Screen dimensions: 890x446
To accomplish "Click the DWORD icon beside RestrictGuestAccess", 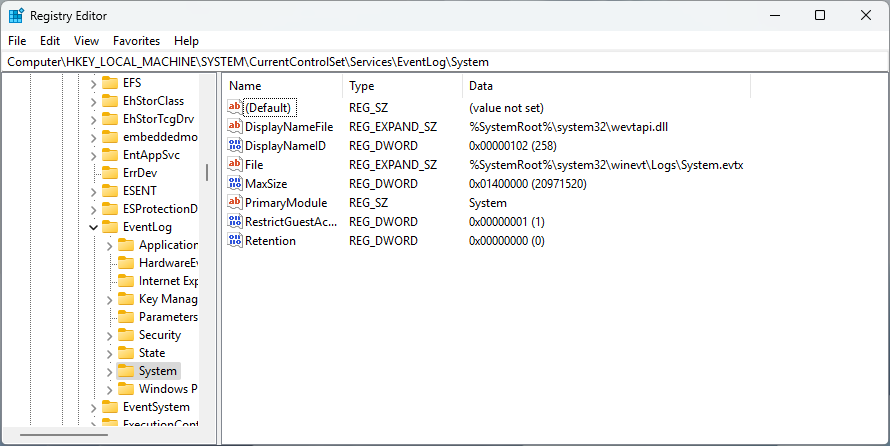I will (234, 221).
